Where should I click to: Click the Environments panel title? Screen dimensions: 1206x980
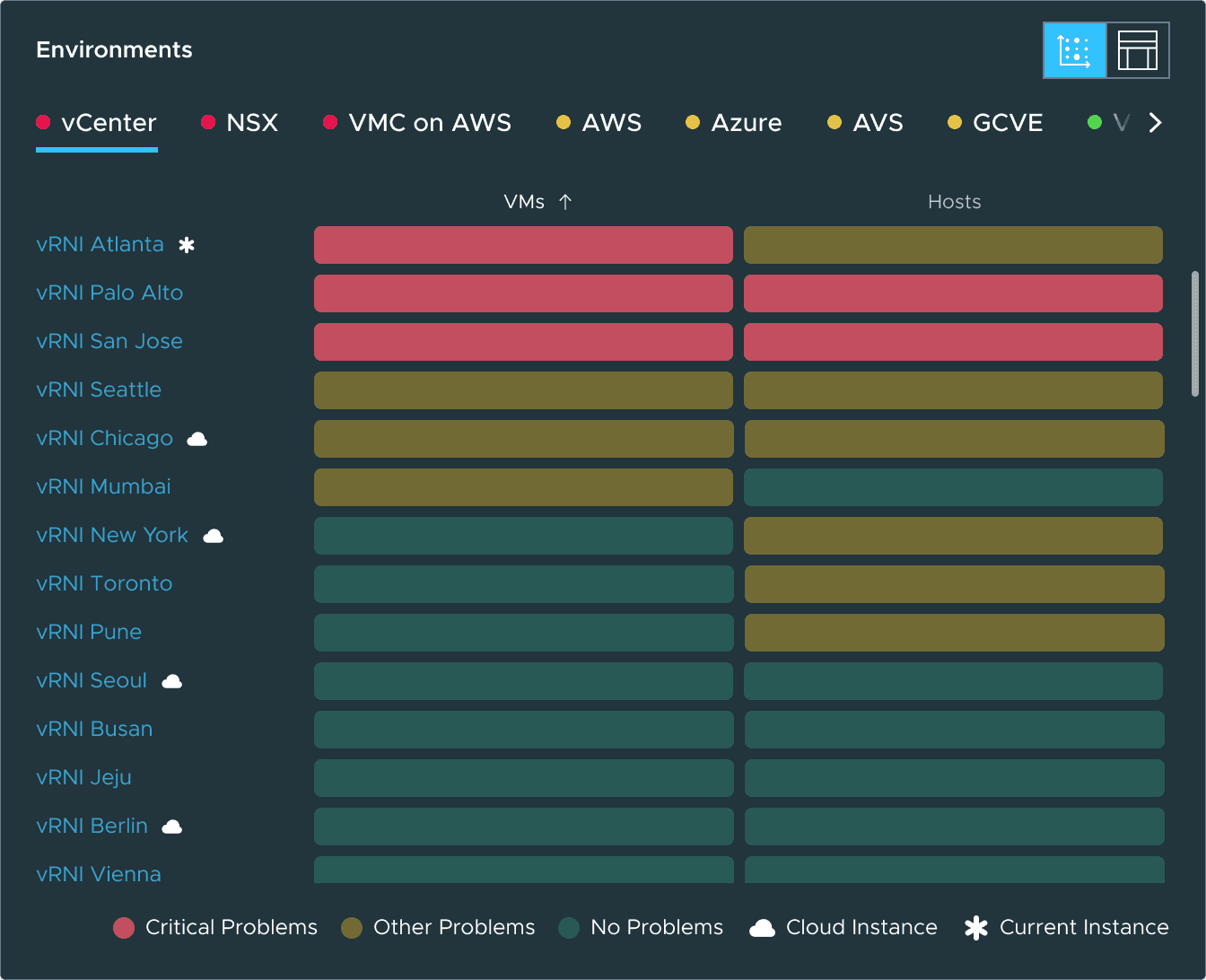114,49
